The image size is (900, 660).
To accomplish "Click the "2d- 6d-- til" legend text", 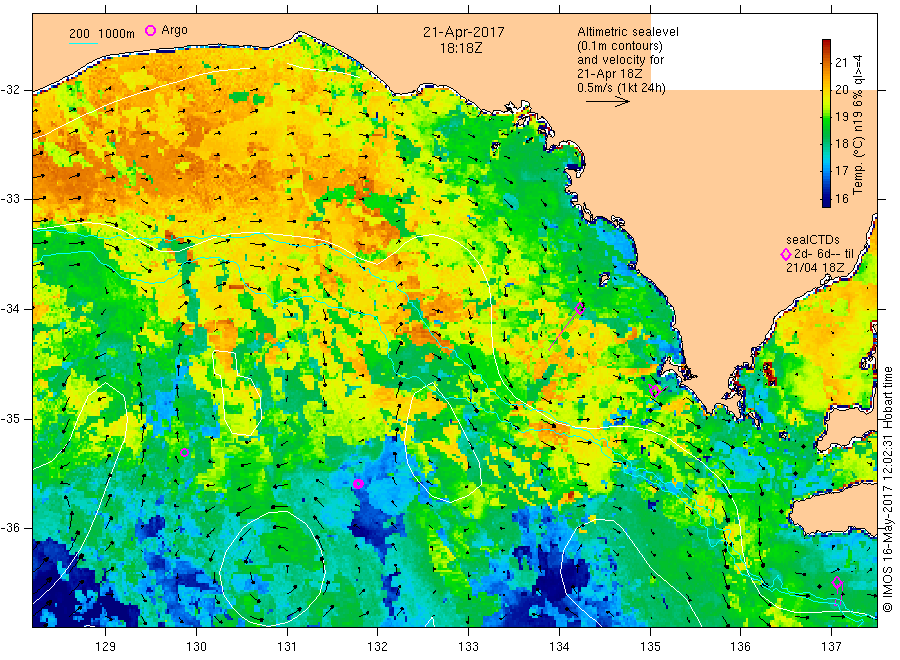I will click(824, 254).
